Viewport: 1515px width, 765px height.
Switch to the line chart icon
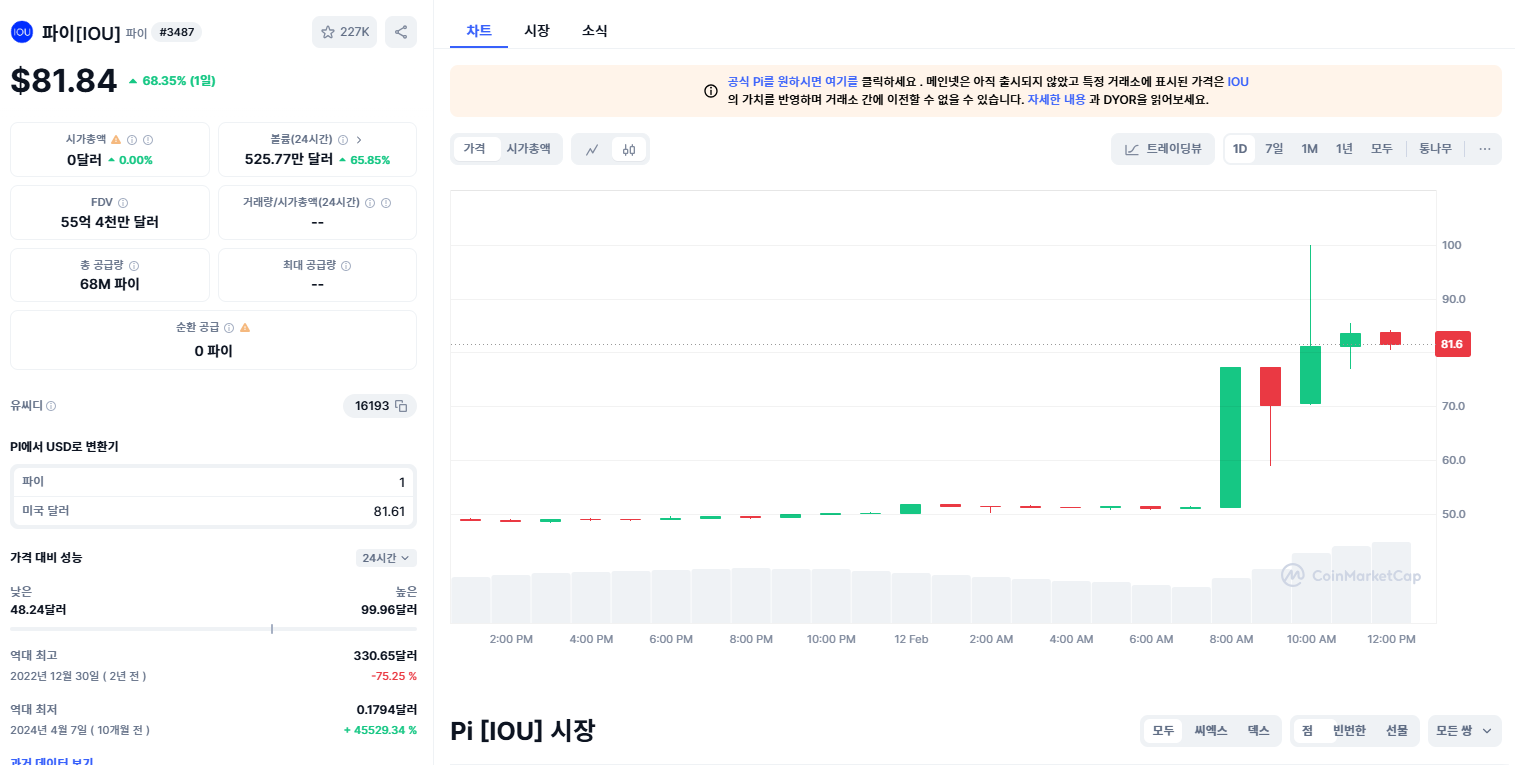tap(592, 149)
